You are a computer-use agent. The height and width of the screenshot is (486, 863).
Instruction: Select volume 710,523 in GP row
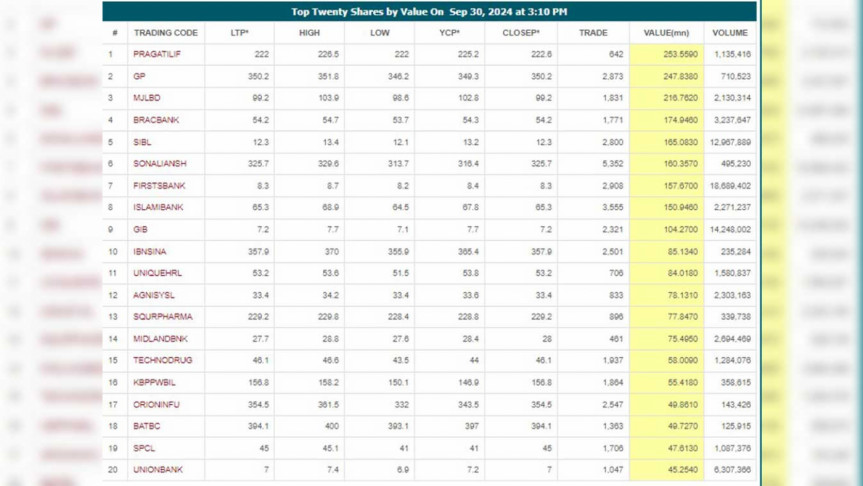click(x=736, y=76)
